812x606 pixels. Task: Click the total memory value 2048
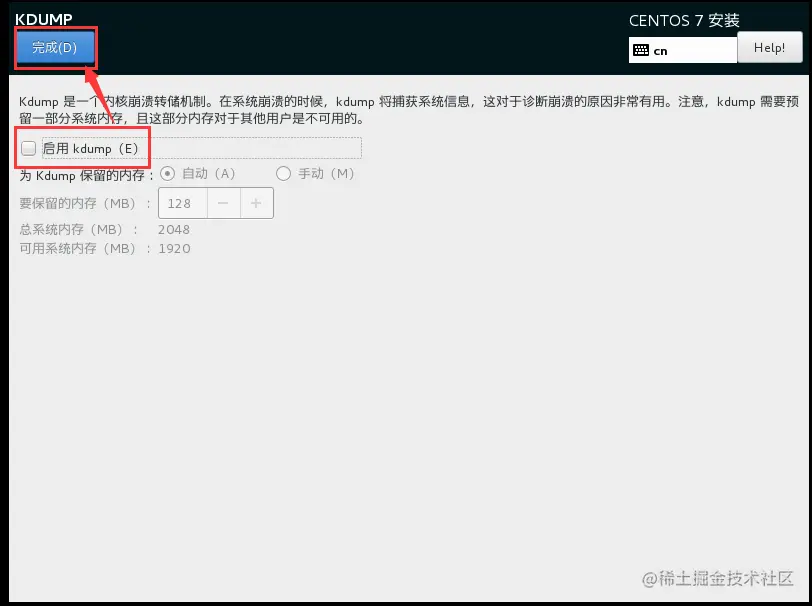coord(174,229)
